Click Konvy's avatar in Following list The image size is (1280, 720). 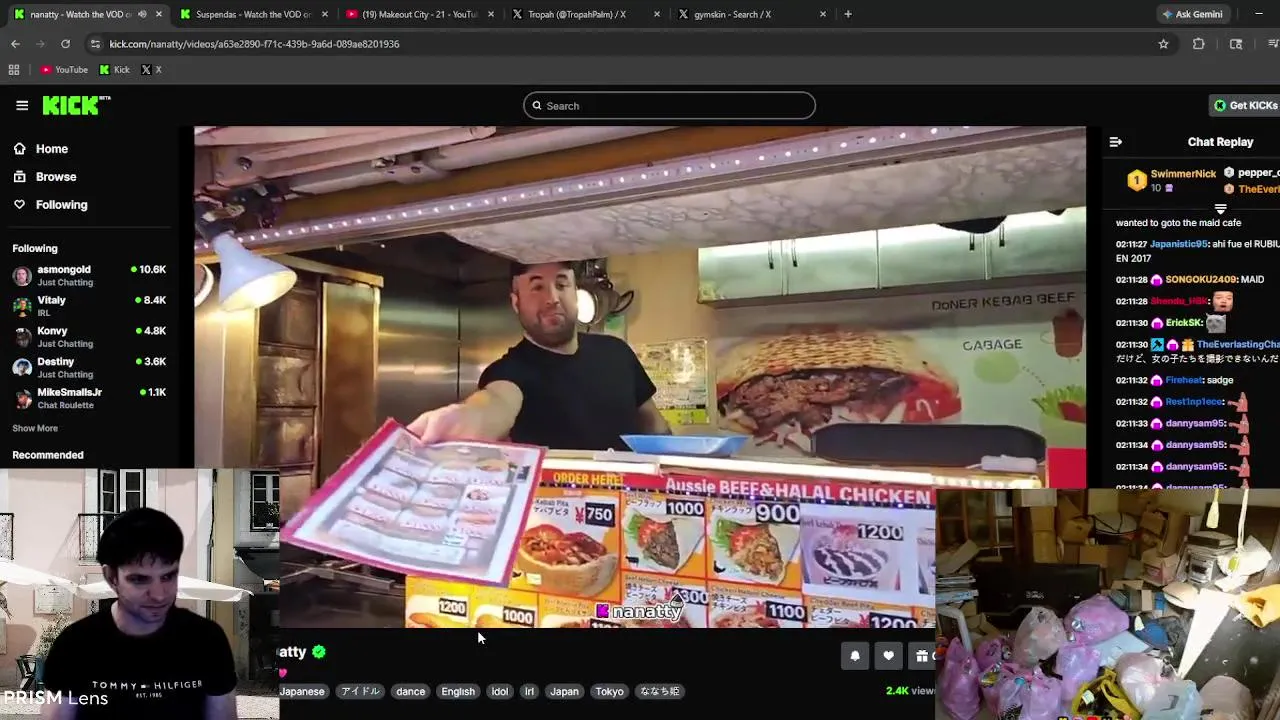[22, 337]
